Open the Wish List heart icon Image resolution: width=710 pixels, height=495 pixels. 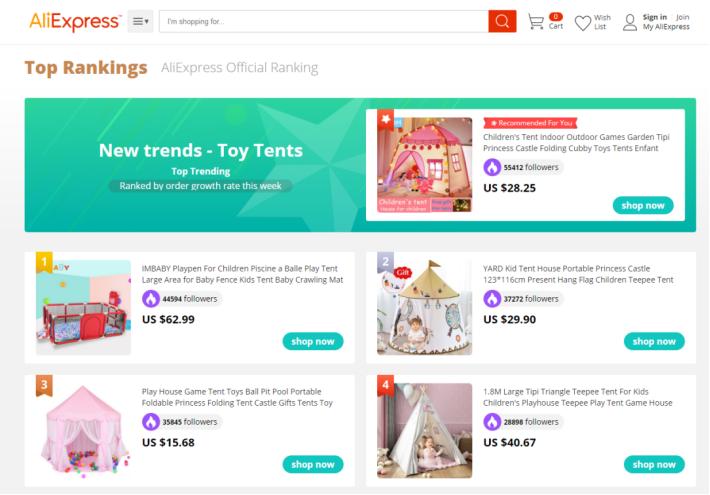click(583, 21)
